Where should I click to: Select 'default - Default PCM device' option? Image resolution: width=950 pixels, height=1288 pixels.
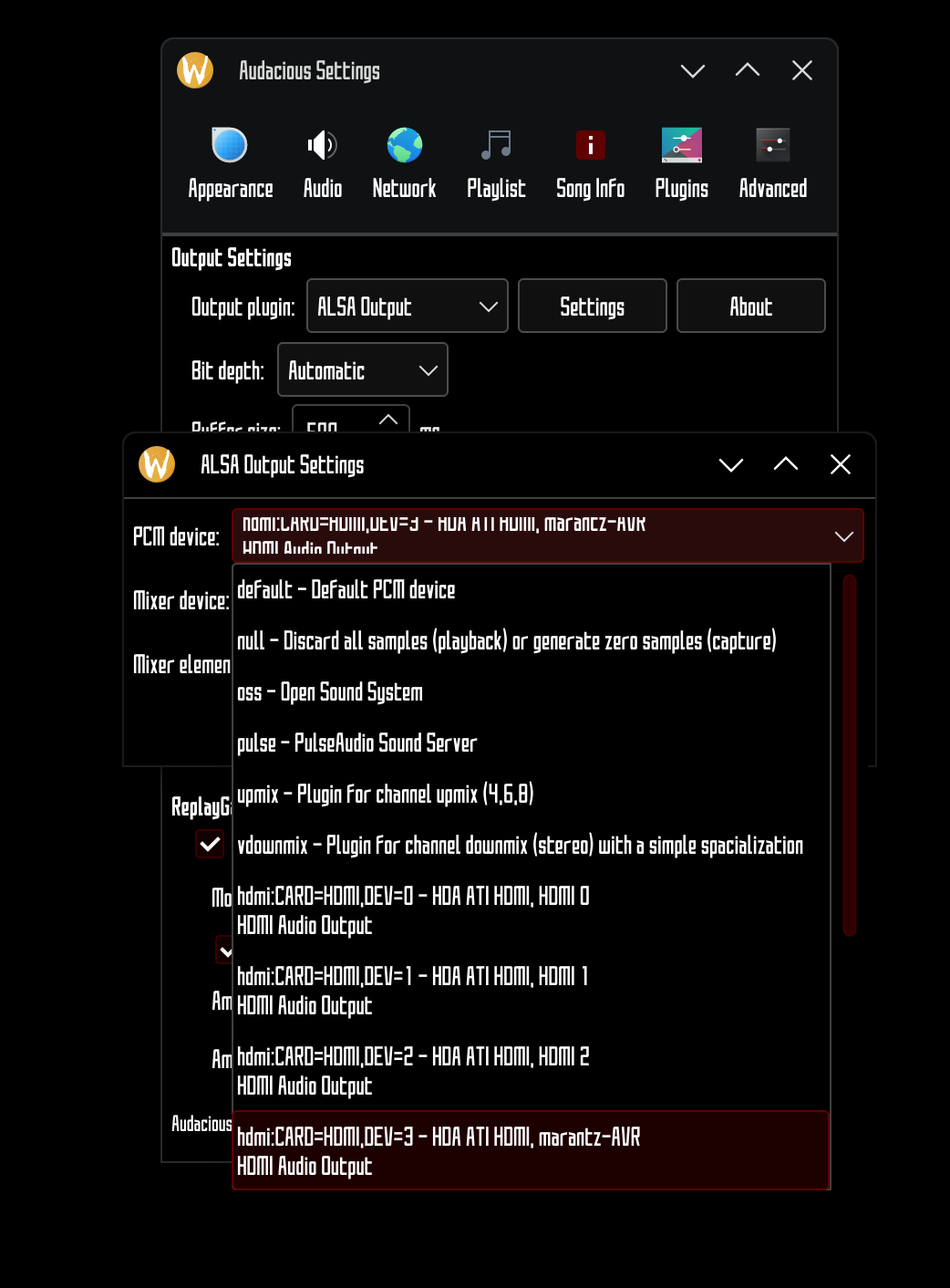(x=532, y=590)
